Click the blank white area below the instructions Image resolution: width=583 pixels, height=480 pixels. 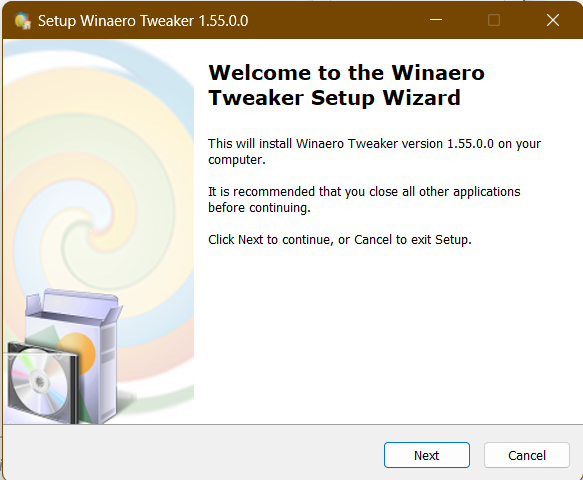coord(387,335)
